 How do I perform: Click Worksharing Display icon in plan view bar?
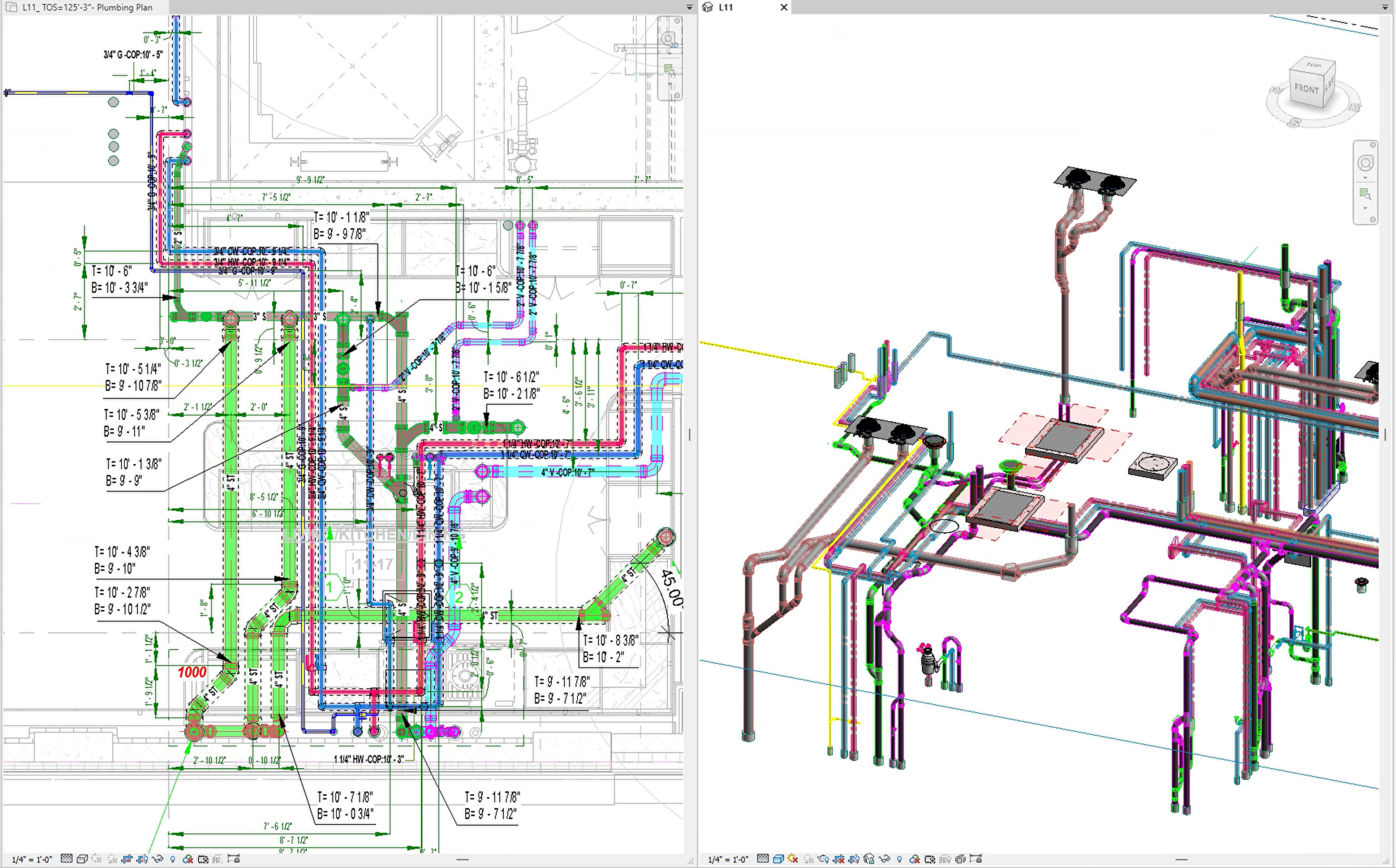pyautogui.click(x=188, y=859)
